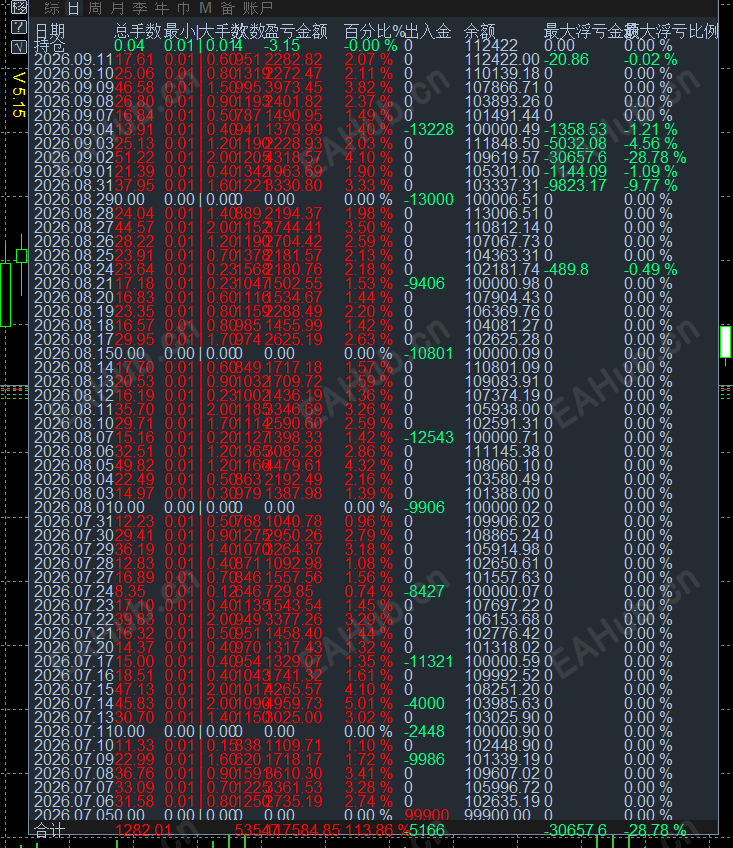The height and width of the screenshot is (848, 733).
Task: Click the -8427 withdrawal value
Action: coord(425,591)
